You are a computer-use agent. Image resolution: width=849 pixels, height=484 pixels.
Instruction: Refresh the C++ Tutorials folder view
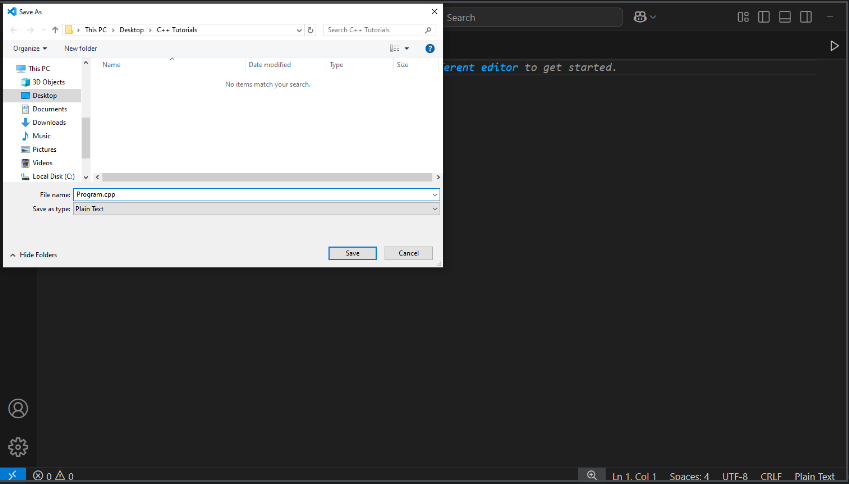(310, 30)
